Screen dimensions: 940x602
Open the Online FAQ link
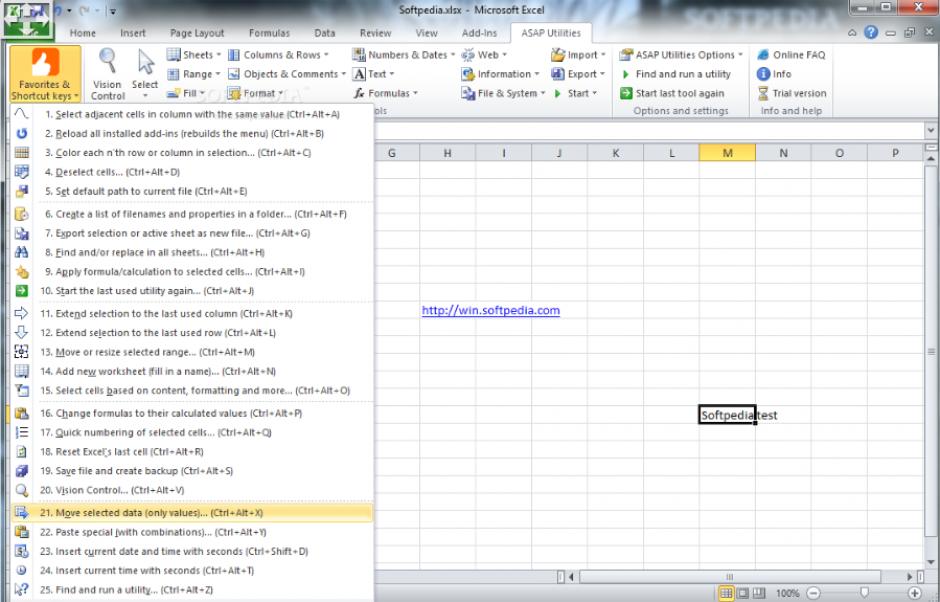pos(791,55)
